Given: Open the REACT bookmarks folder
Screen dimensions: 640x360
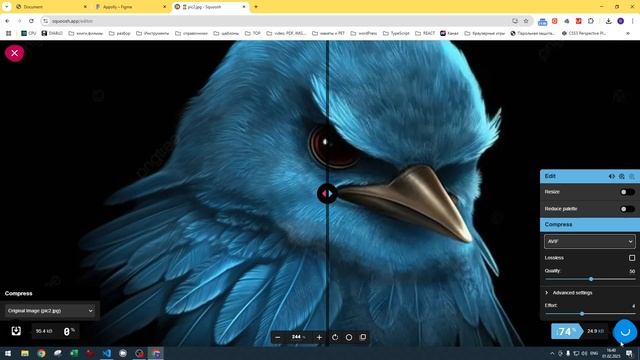Looking at the screenshot, I should pyautogui.click(x=425, y=33).
